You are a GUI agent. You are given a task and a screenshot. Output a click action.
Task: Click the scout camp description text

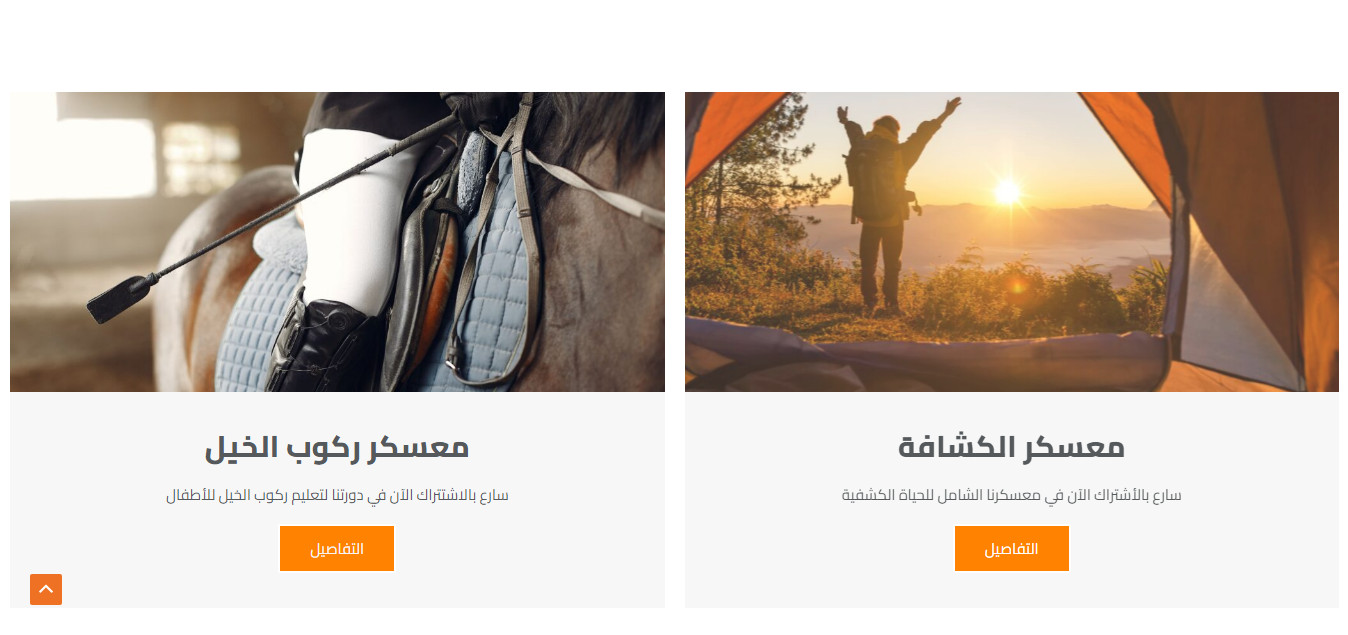coord(1011,495)
